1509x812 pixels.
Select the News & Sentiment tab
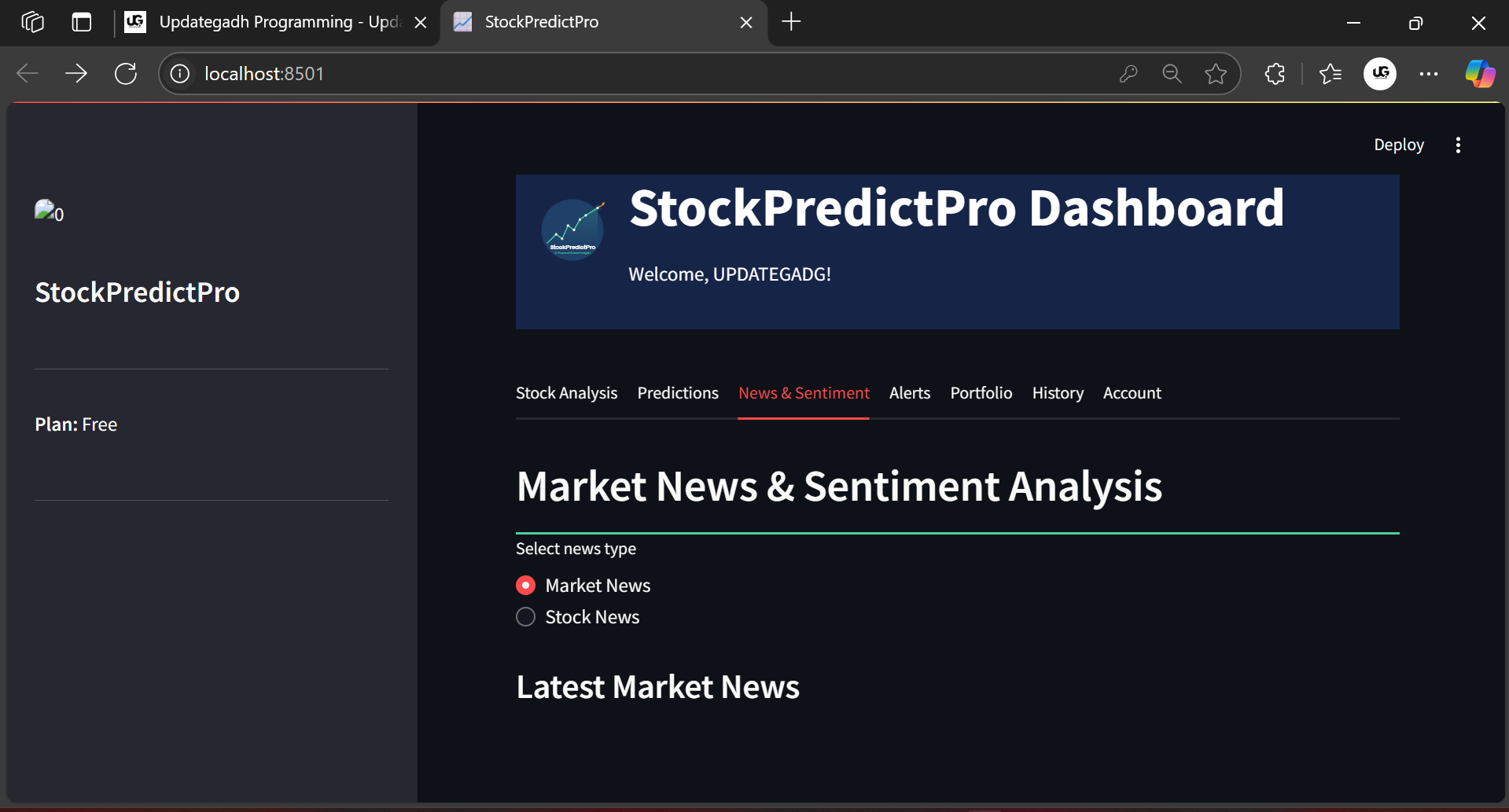804,393
